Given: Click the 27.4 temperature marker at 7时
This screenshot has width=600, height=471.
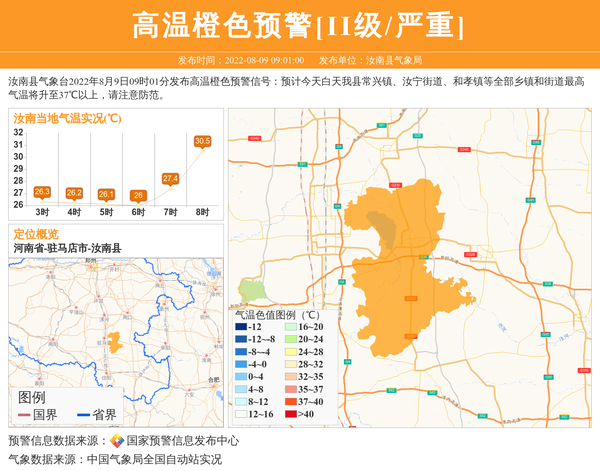Looking at the screenshot, I should tap(170, 178).
